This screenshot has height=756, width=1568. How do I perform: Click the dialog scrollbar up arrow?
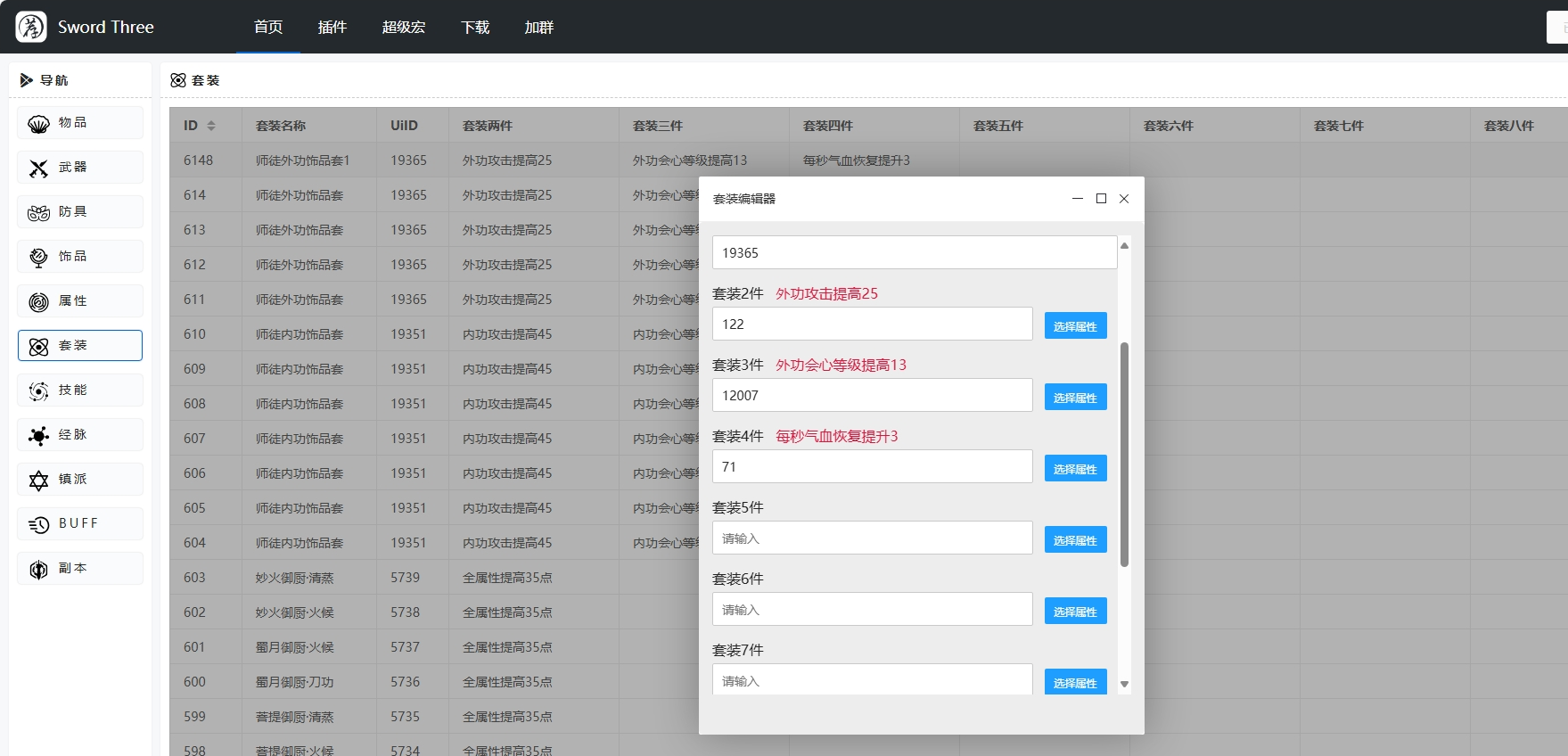1124,245
